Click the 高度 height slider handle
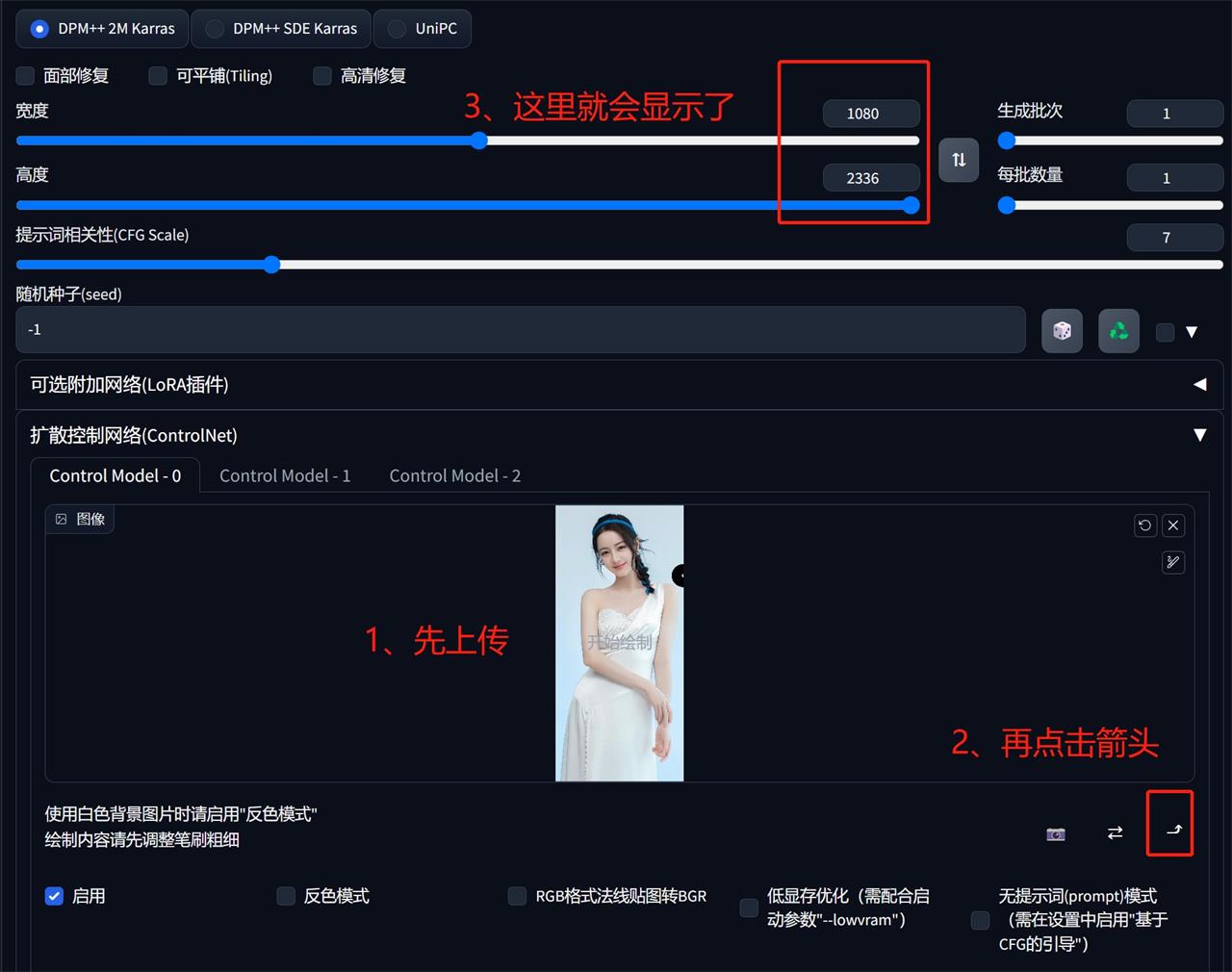The image size is (1232, 972). point(911,205)
